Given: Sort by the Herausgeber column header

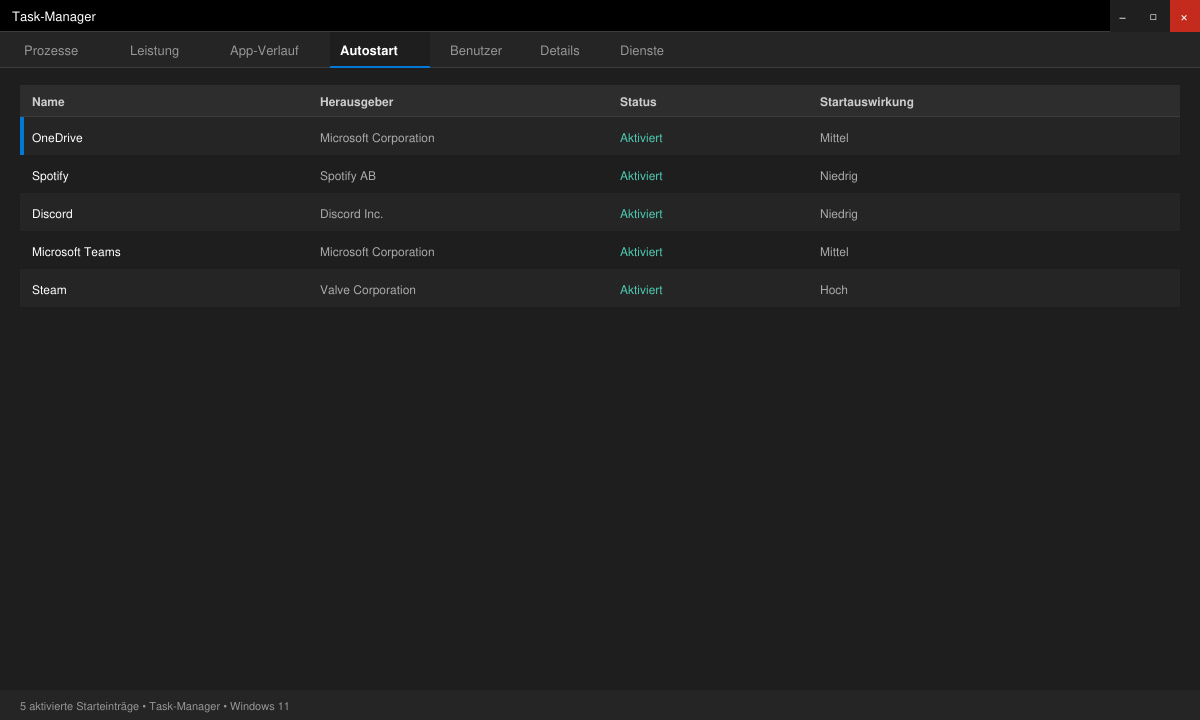Looking at the screenshot, I should [x=356, y=102].
